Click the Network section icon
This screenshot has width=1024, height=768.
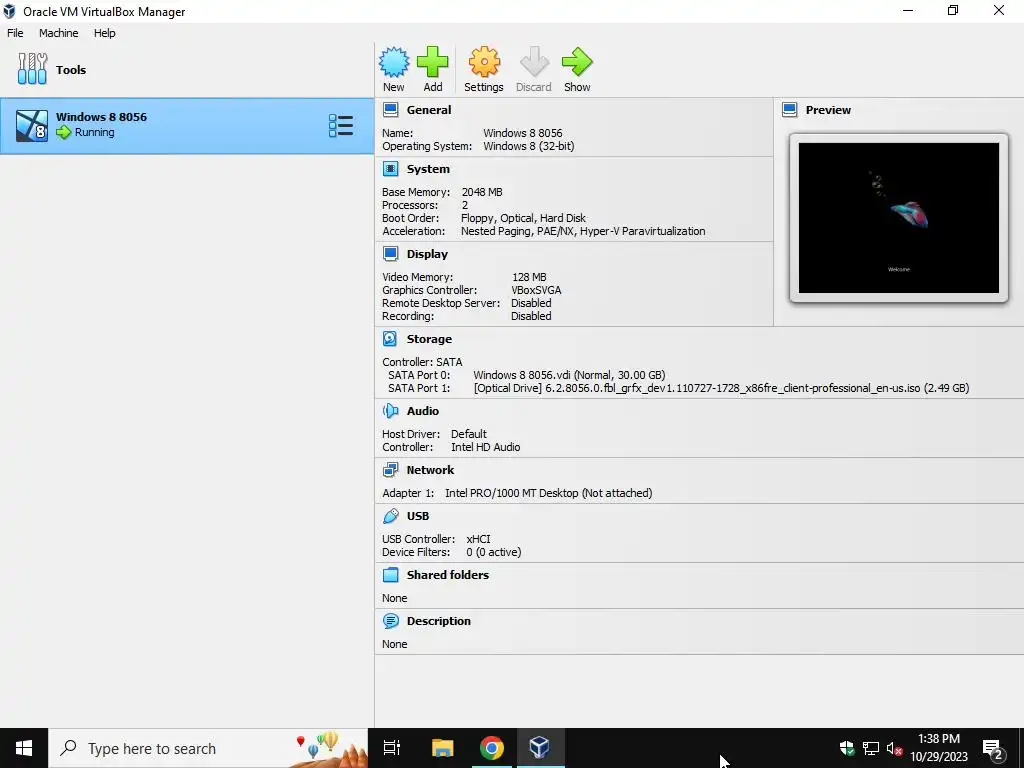click(x=391, y=470)
